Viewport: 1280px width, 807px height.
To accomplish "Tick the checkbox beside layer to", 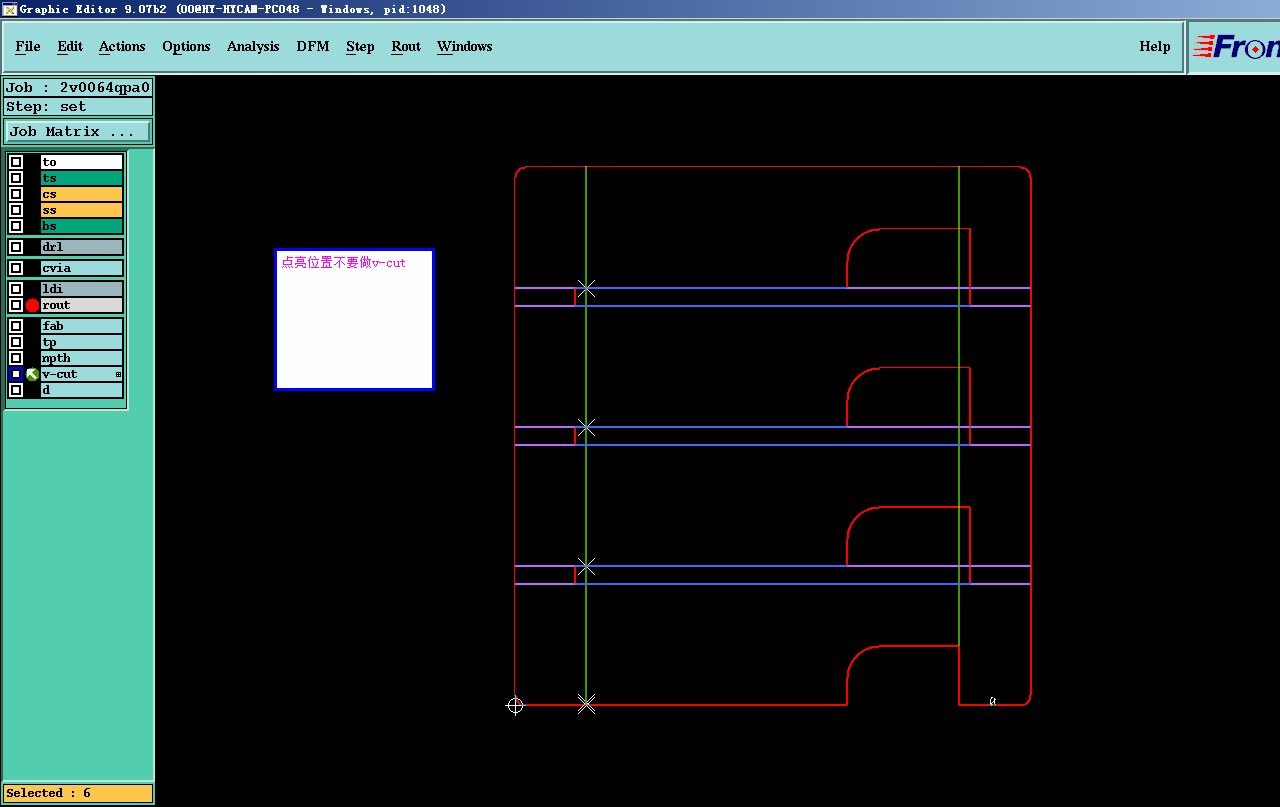I will [x=16, y=162].
